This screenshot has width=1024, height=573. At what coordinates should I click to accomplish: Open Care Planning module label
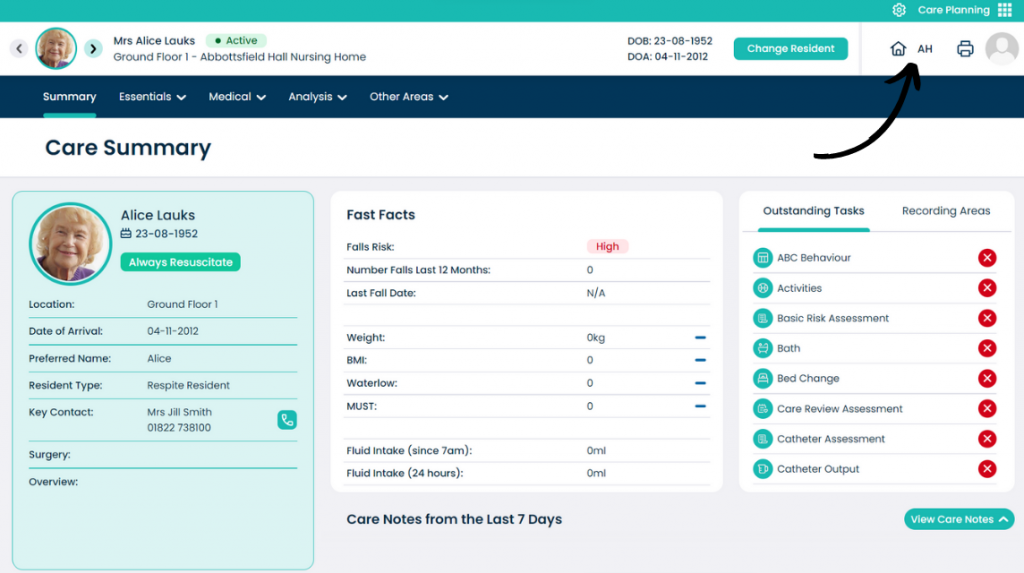click(x=953, y=10)
